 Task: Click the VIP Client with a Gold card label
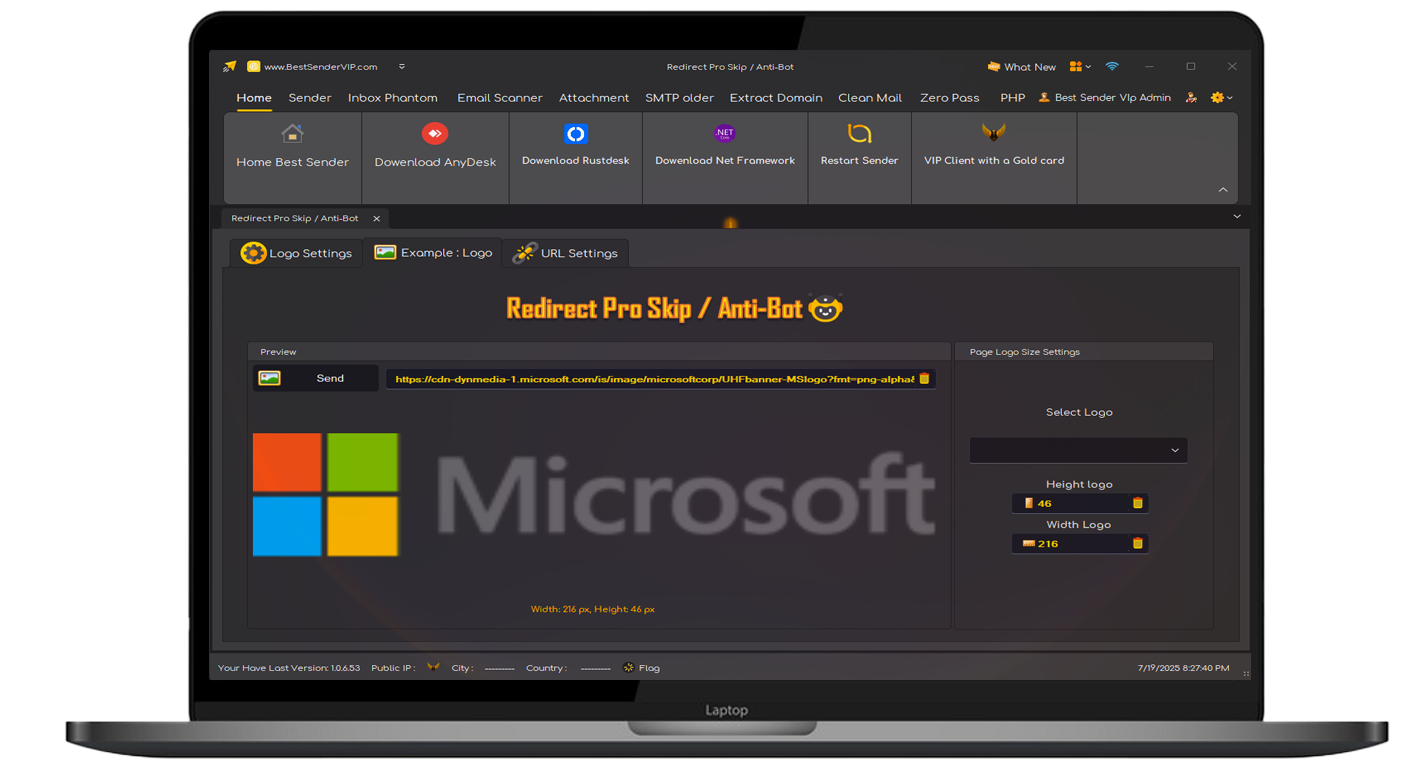point(994,160)
